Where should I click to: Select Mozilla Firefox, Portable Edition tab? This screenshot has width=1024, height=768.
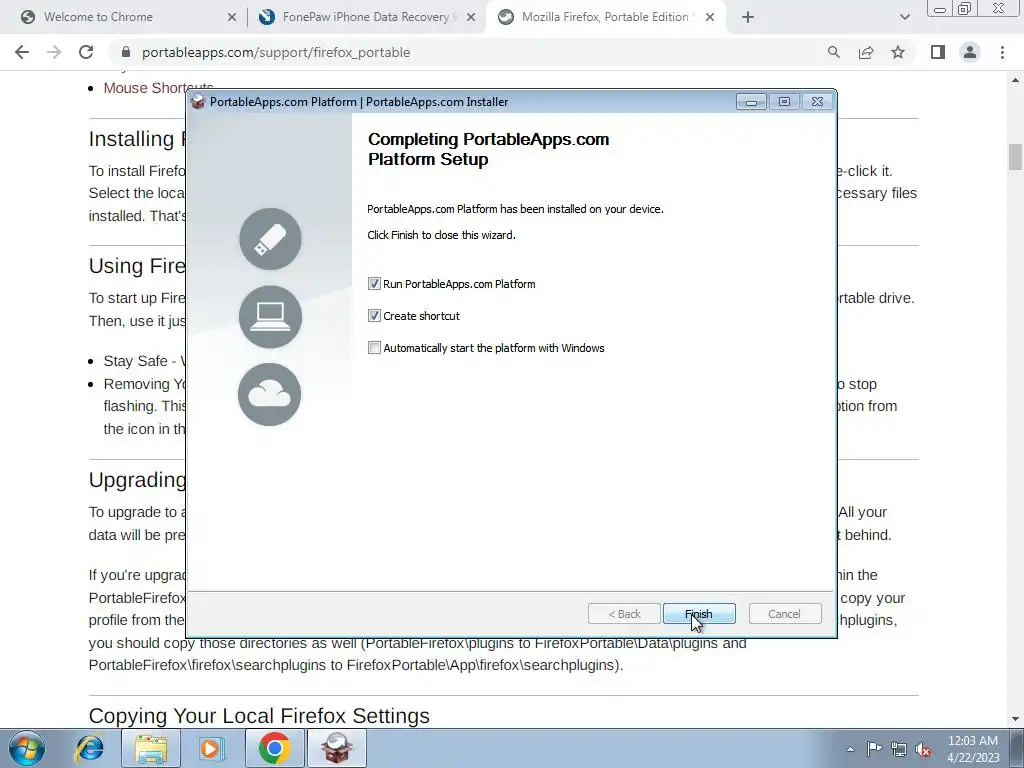[604, 17]
